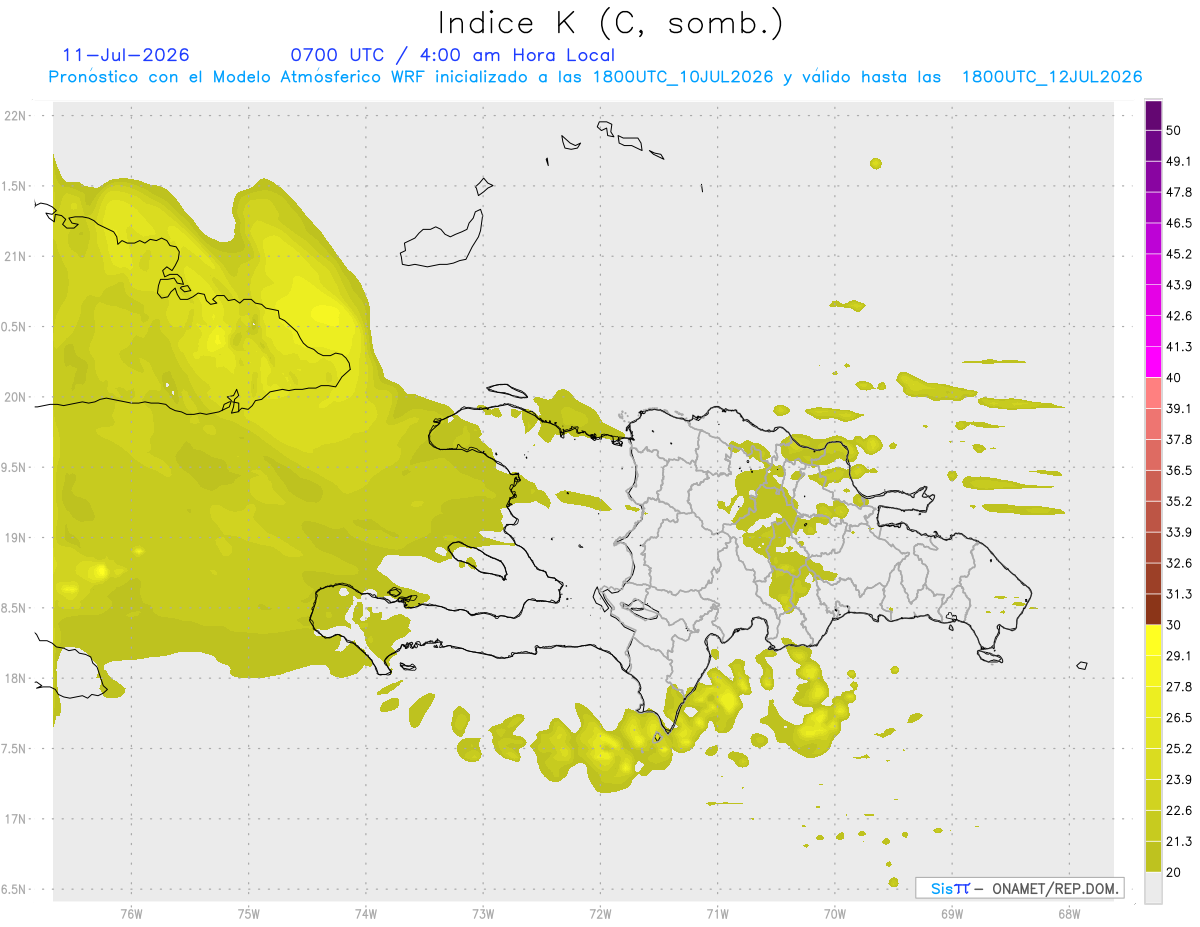
Task: Click the '36.5' value on the color scale
Action: point(1179,470)
